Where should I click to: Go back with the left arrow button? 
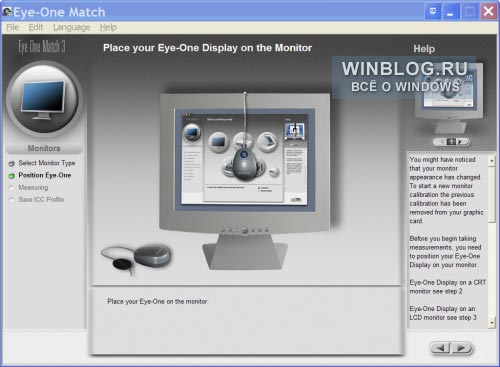(440, 348)
